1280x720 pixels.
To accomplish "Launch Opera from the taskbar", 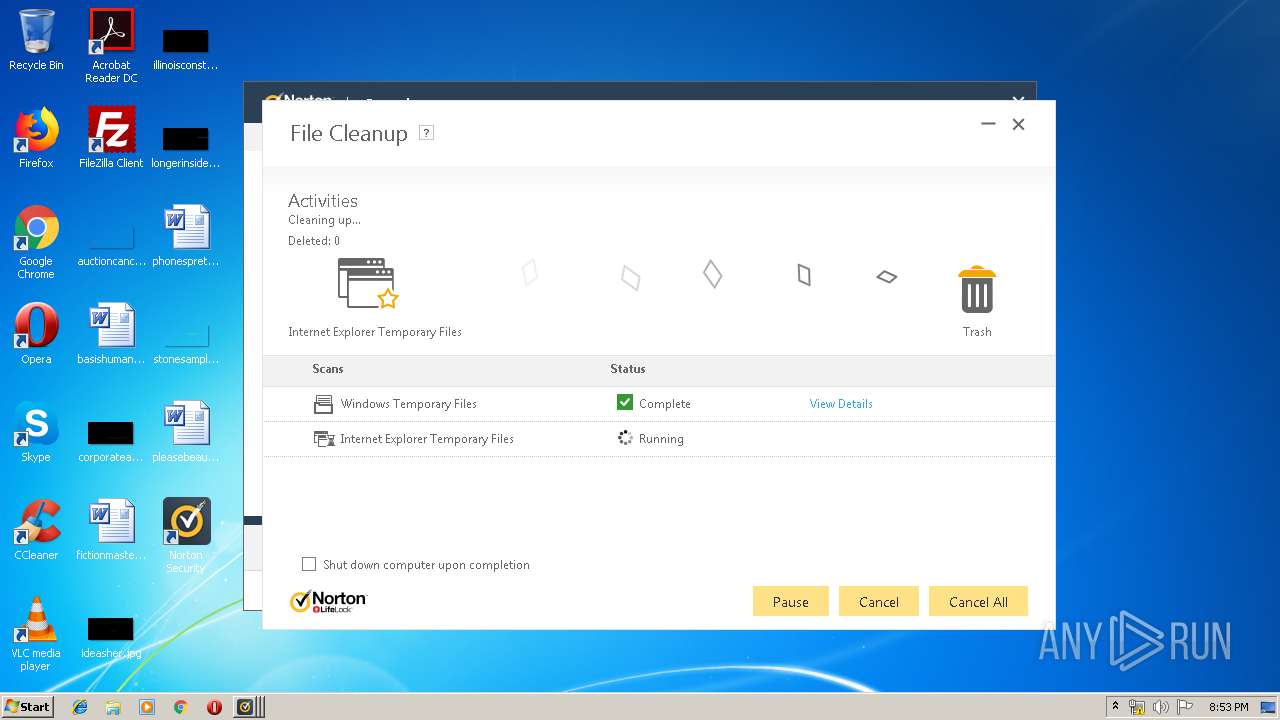I will pyautogui.click(x=214, y=706).
